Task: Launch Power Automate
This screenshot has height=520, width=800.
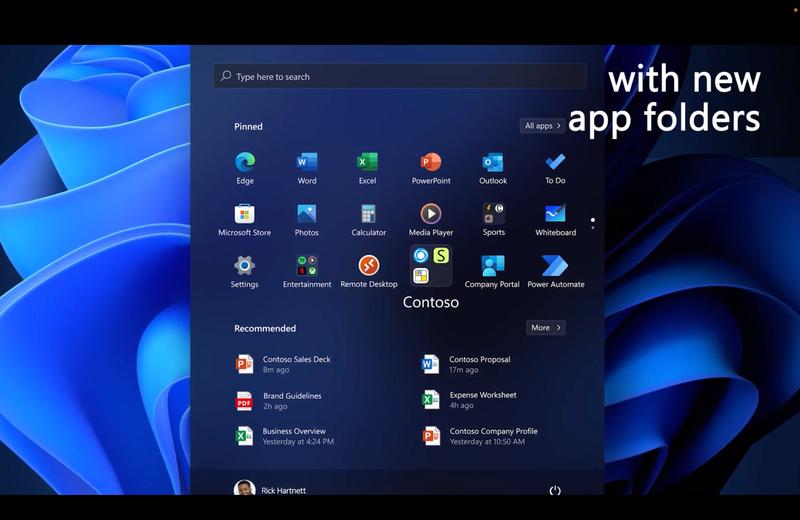Action: point(556,272)
